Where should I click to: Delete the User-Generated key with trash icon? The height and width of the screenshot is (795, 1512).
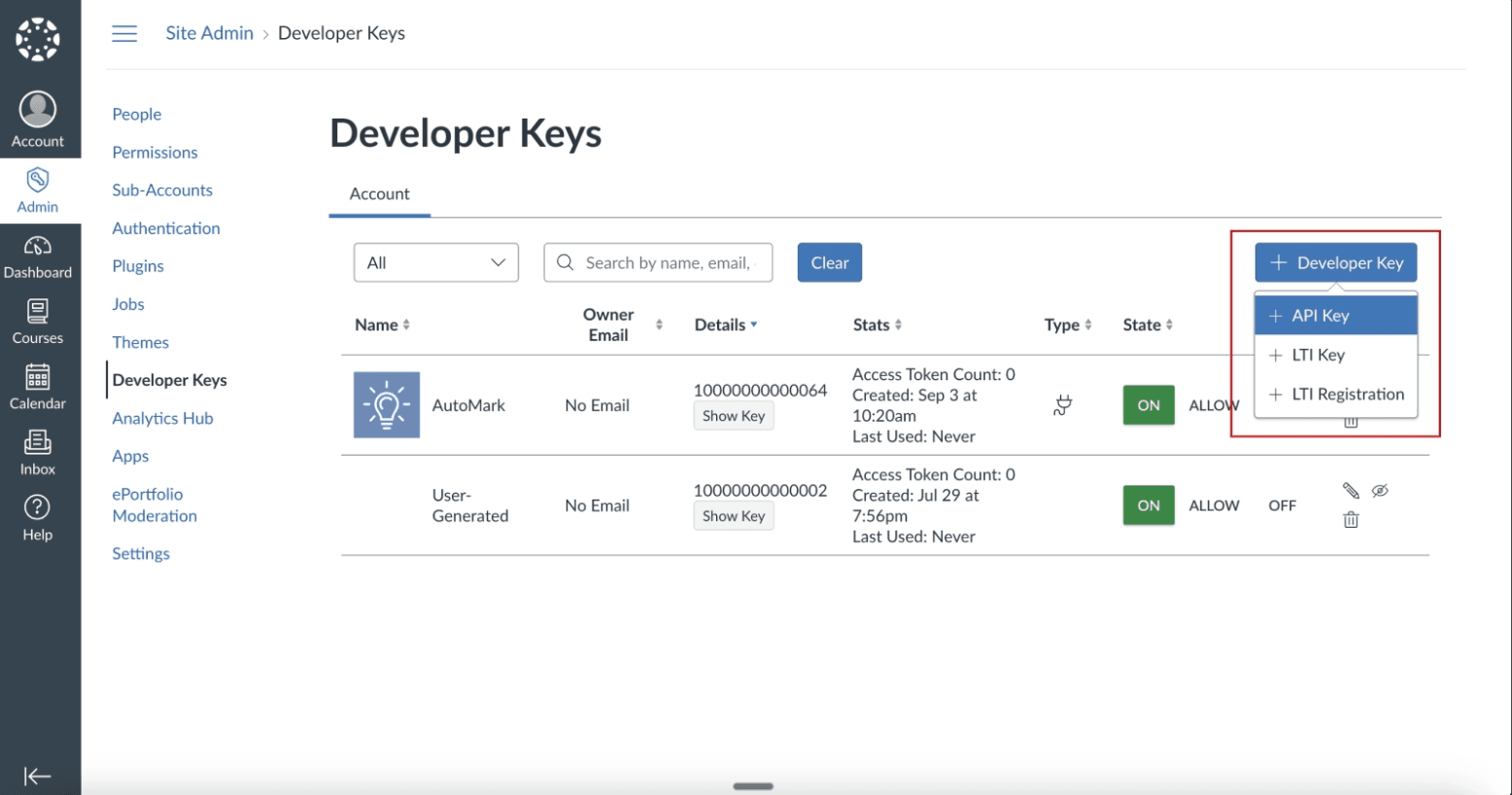1350,519
